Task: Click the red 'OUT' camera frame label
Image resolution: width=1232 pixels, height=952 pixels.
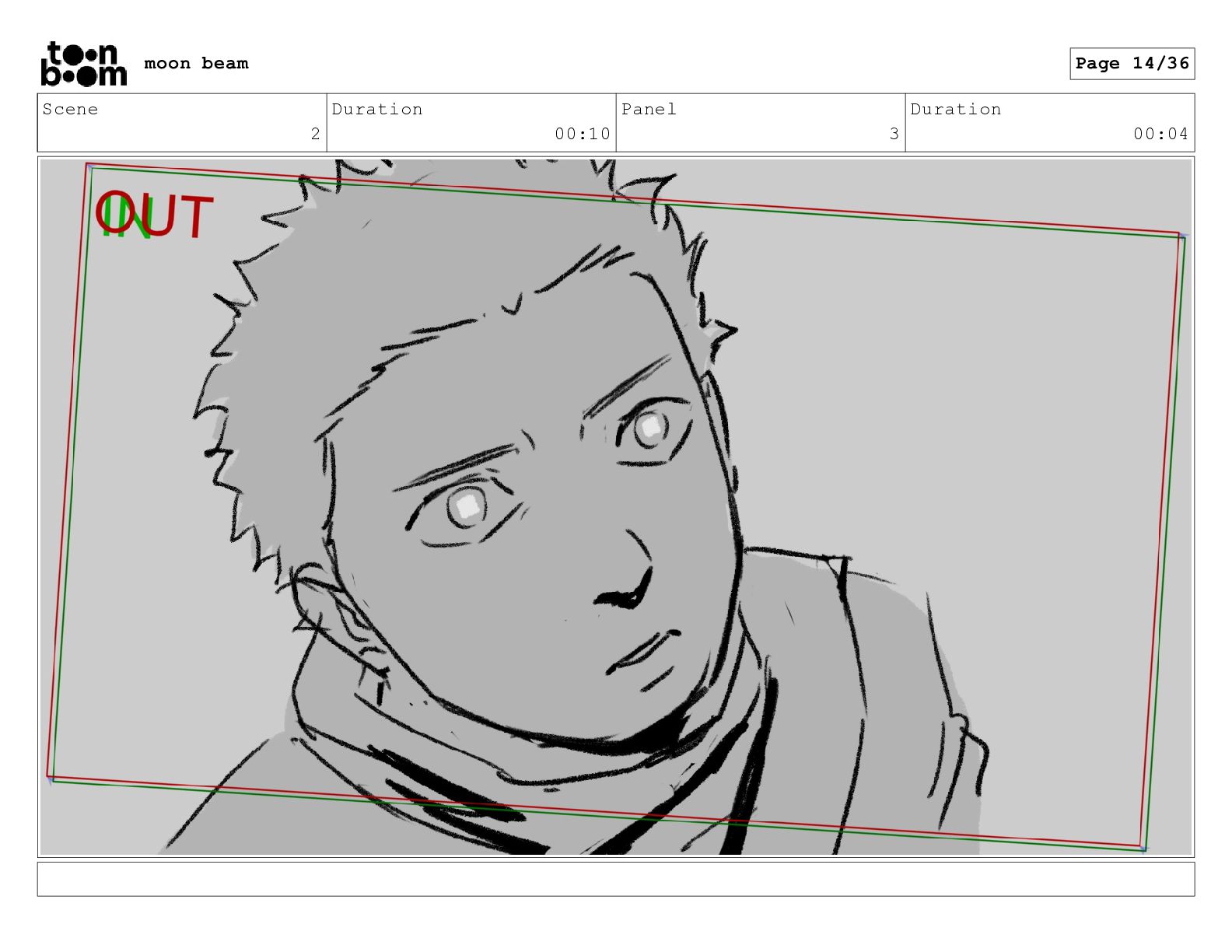Action: [x=156, y=214]
